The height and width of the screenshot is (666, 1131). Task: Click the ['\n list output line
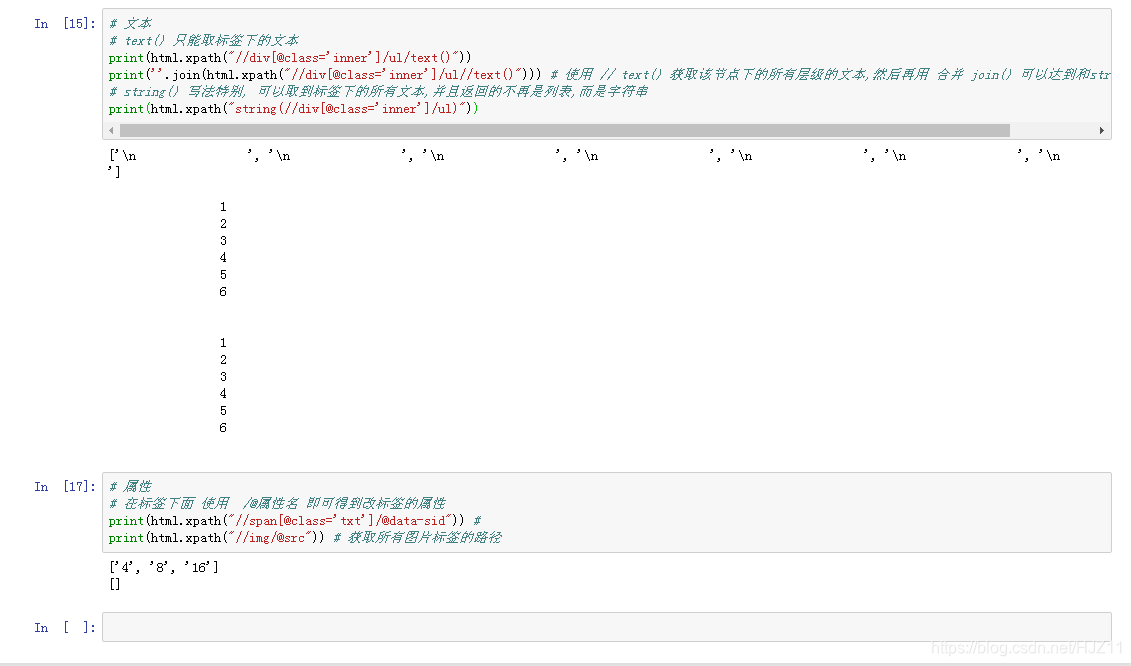coord(584,156)
